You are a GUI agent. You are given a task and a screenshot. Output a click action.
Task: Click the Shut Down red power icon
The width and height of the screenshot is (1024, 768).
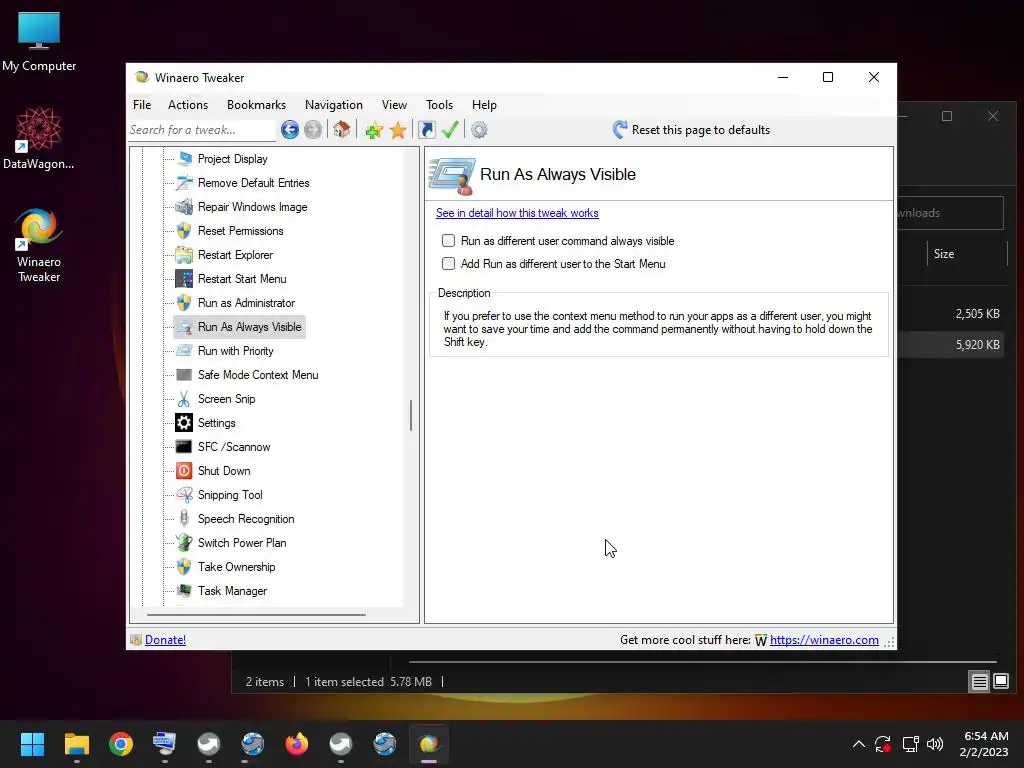tap(184, 471)
